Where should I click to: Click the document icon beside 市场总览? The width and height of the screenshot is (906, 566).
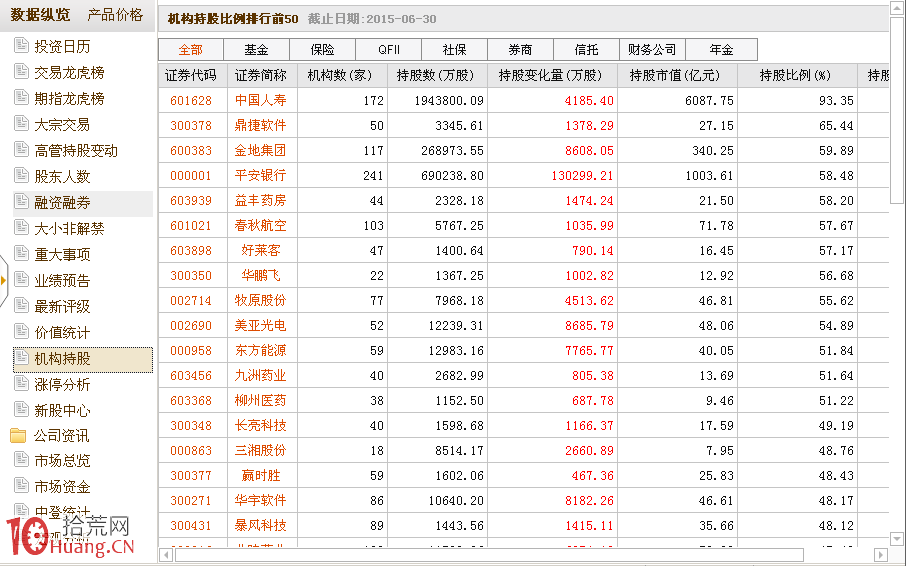click(21, 460)
